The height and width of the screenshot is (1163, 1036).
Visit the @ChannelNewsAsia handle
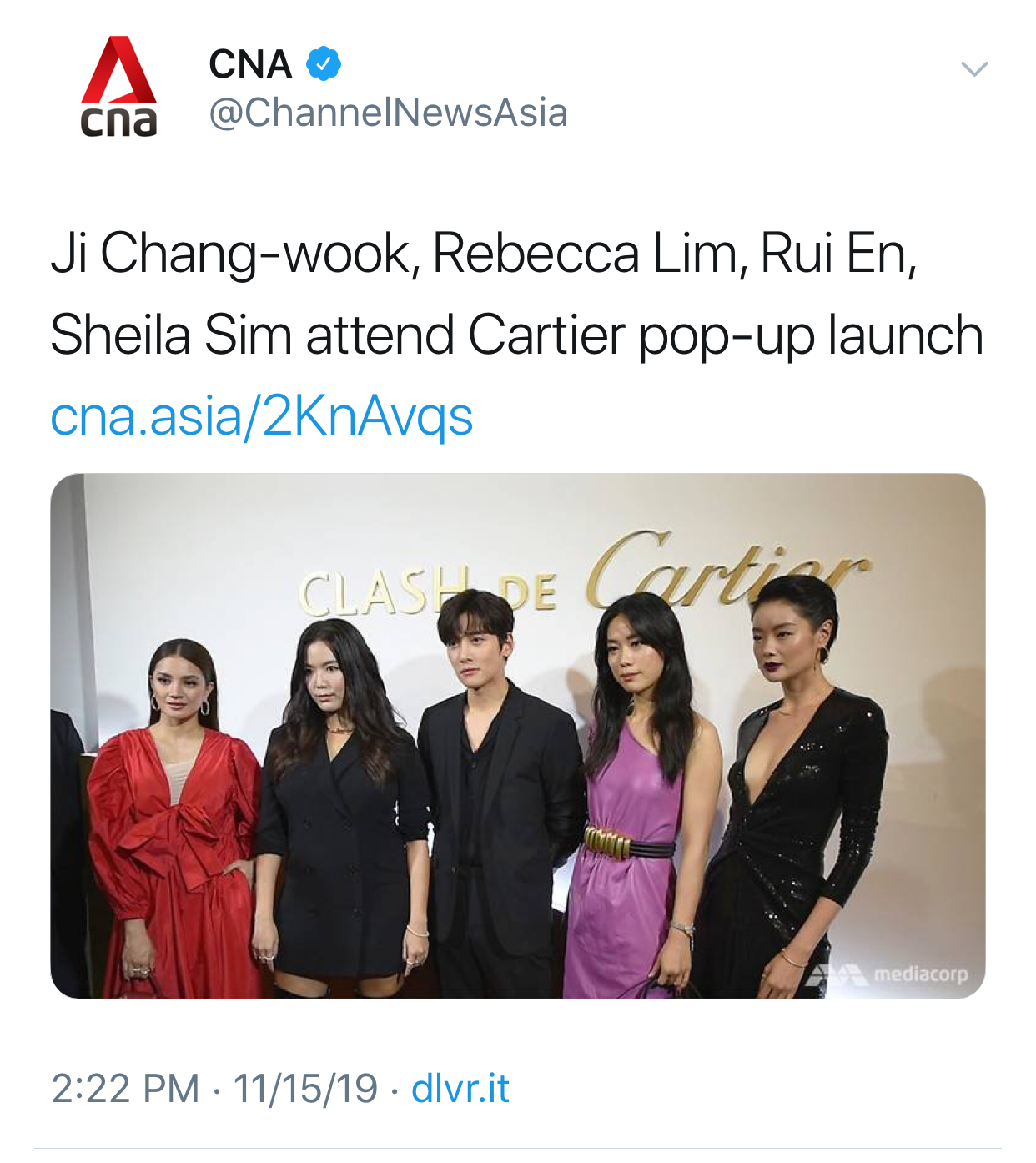click(388, 113)
